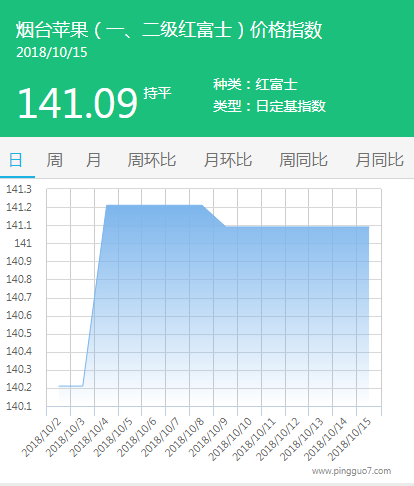Select the 月同比 tab
This screenshot has height=486, width=414.
(379, 160)
